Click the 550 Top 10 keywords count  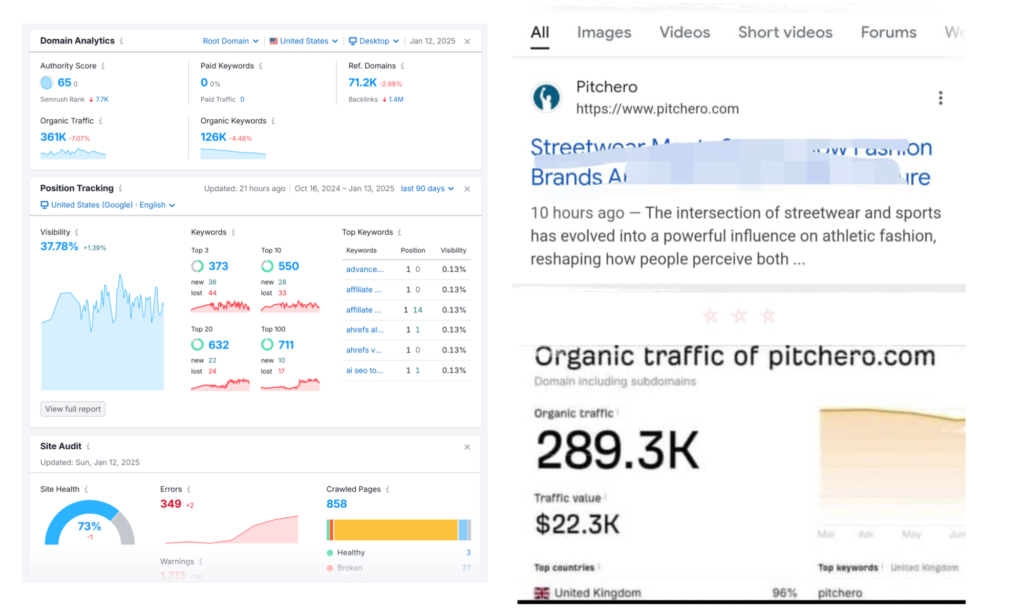tap(288, 266)
